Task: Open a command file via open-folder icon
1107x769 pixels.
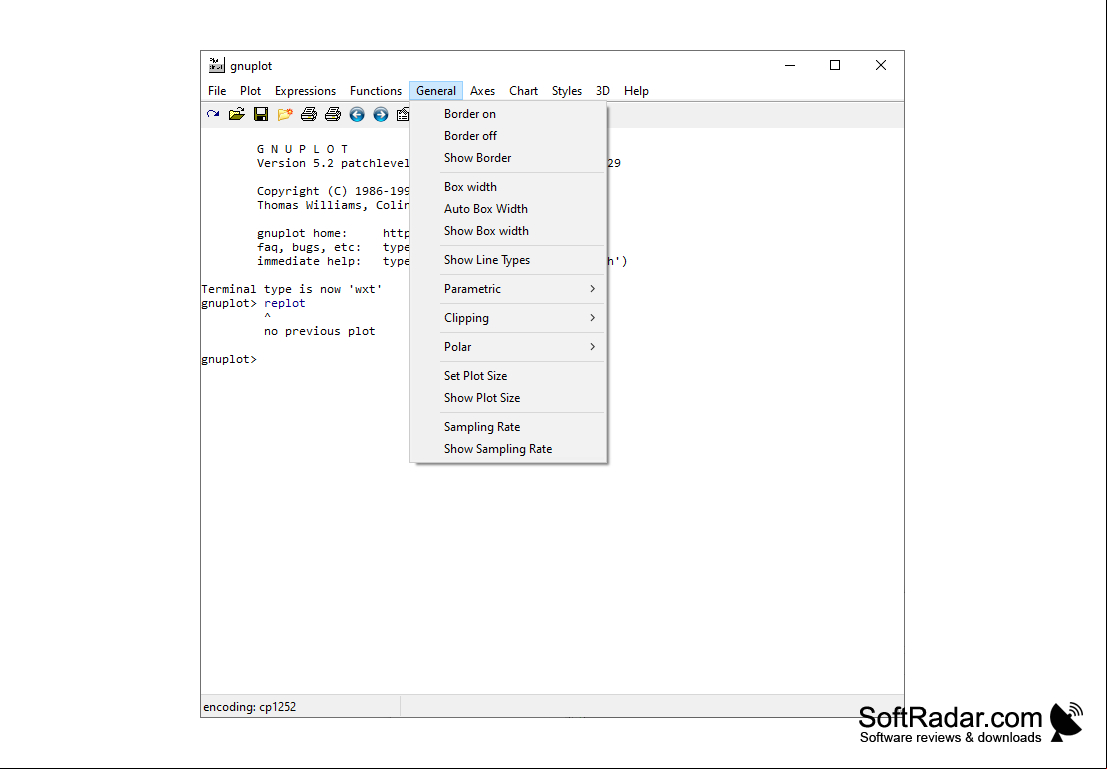Action: point(237,114)
